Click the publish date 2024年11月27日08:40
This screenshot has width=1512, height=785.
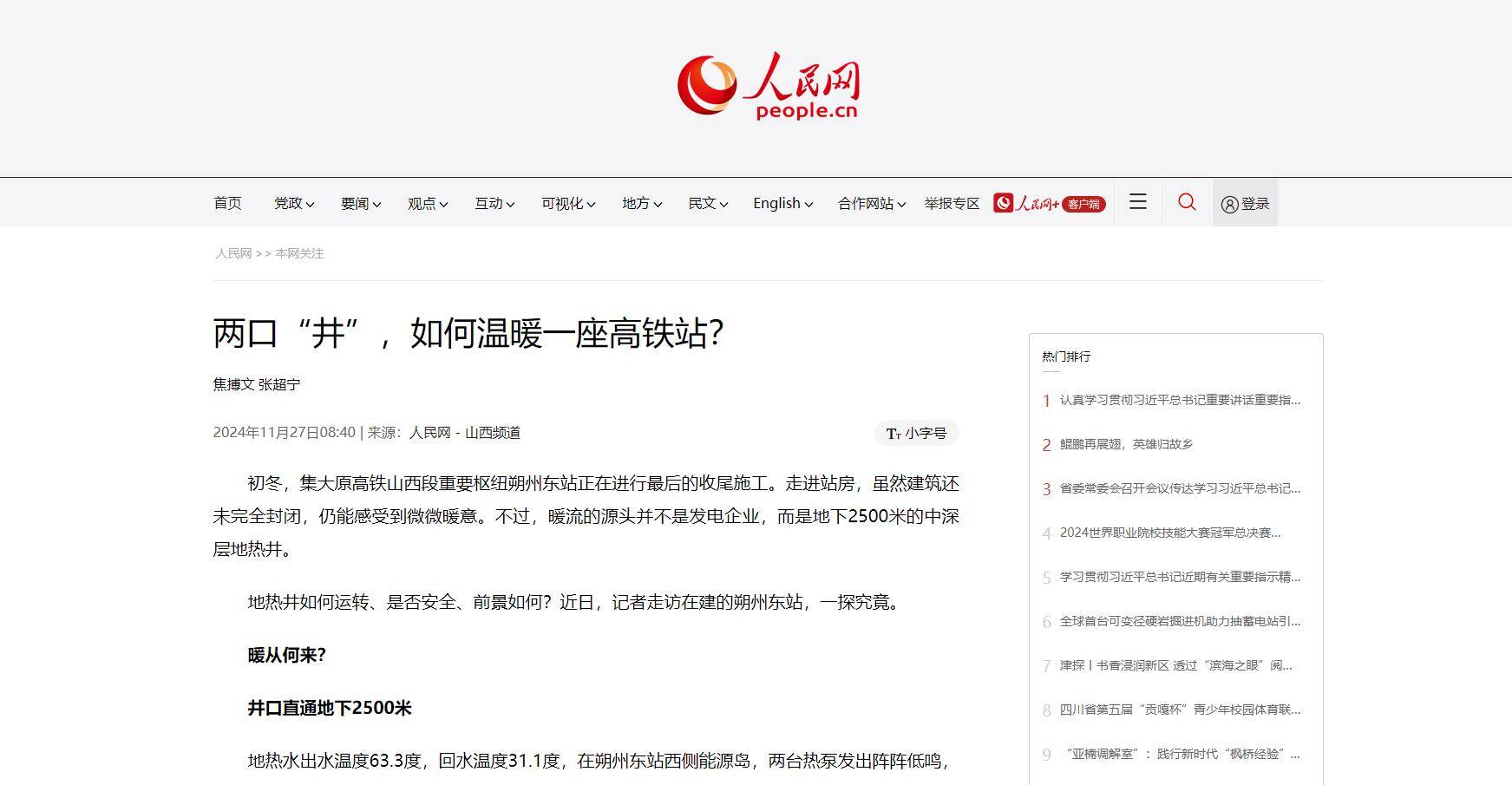[x=285, y=432]
